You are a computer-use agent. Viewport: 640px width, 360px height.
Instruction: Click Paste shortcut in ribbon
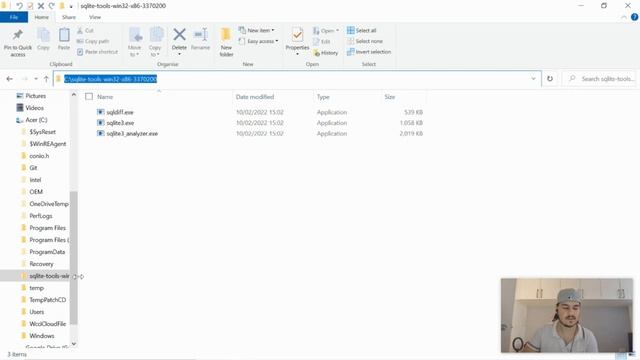tap(97, 52)
